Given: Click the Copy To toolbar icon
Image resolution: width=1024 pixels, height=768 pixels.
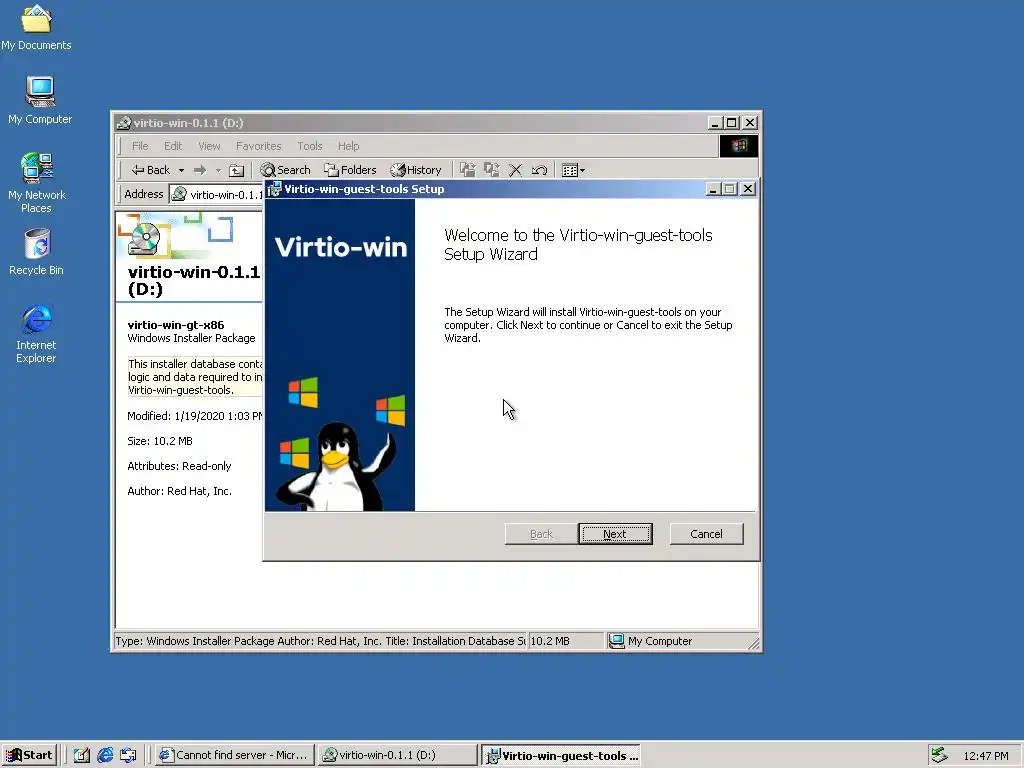Looking at the screenshot, I should (492, 170).
